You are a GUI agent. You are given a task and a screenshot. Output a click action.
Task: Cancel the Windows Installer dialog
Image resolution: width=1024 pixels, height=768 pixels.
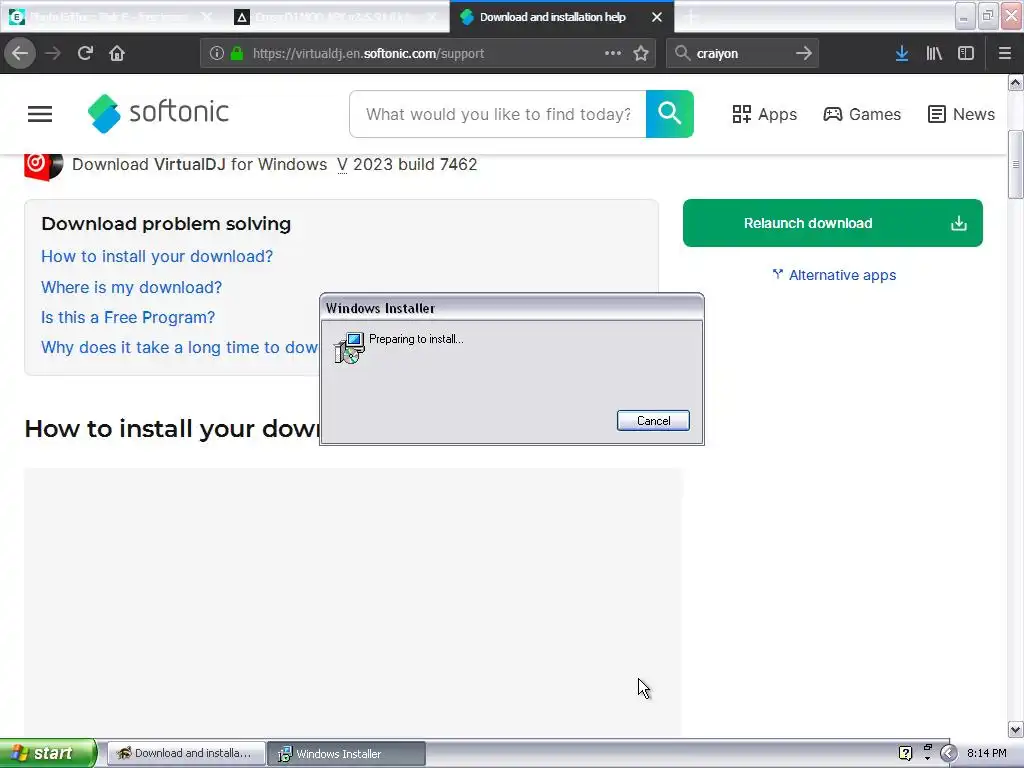point(653,421)
